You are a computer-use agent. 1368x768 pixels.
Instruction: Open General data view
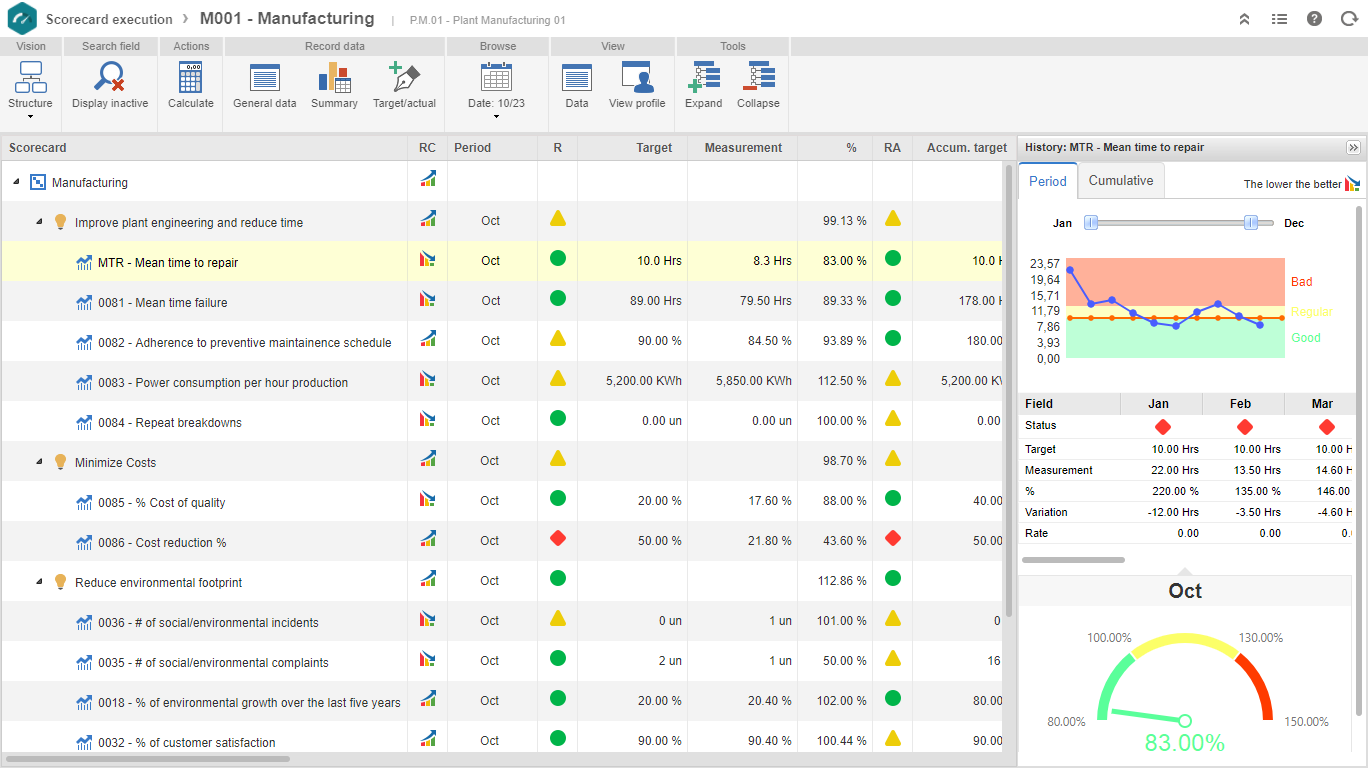pos(264,85)
